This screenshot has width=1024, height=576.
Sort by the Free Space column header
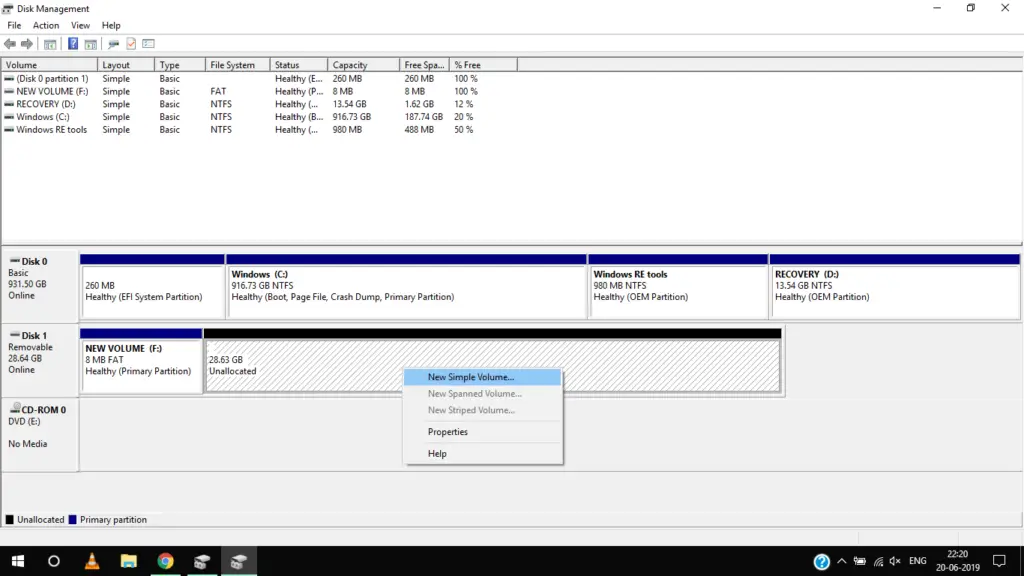(424, 65)
